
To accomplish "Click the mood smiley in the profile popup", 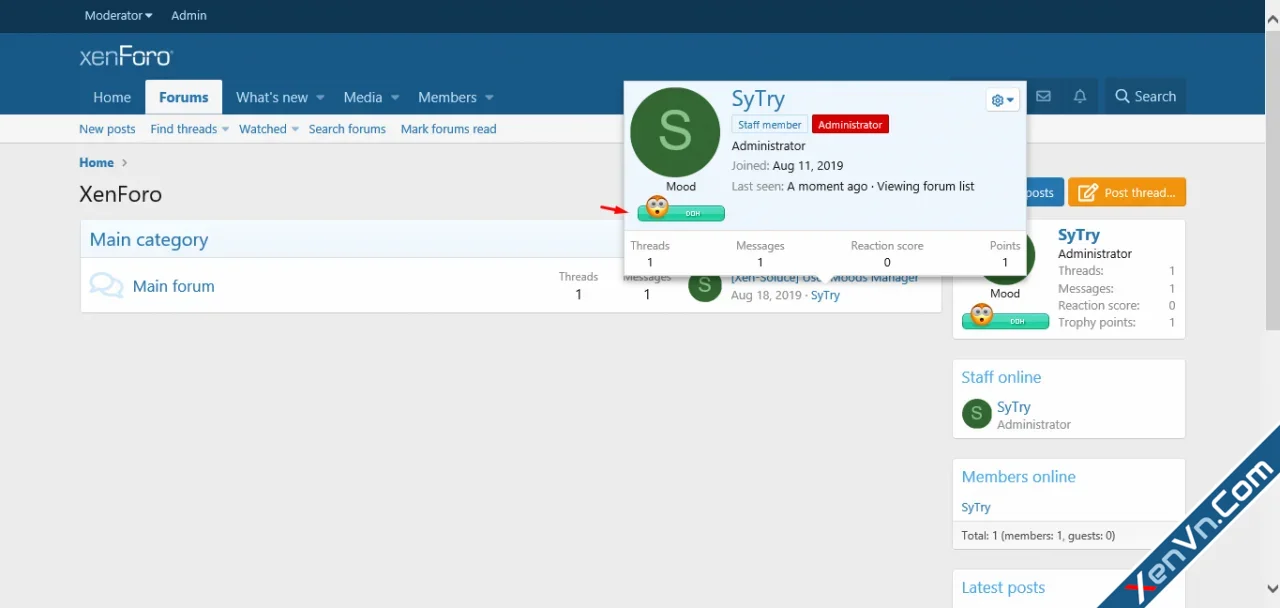I will pos(657,207).
